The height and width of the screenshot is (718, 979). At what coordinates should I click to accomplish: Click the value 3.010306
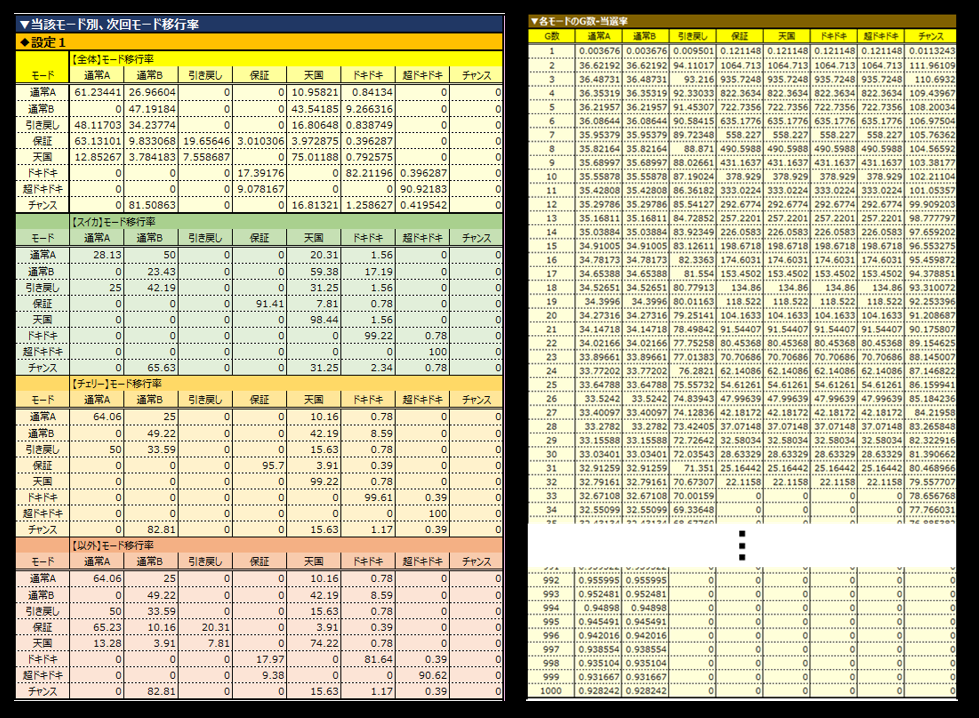pos(260,141)
